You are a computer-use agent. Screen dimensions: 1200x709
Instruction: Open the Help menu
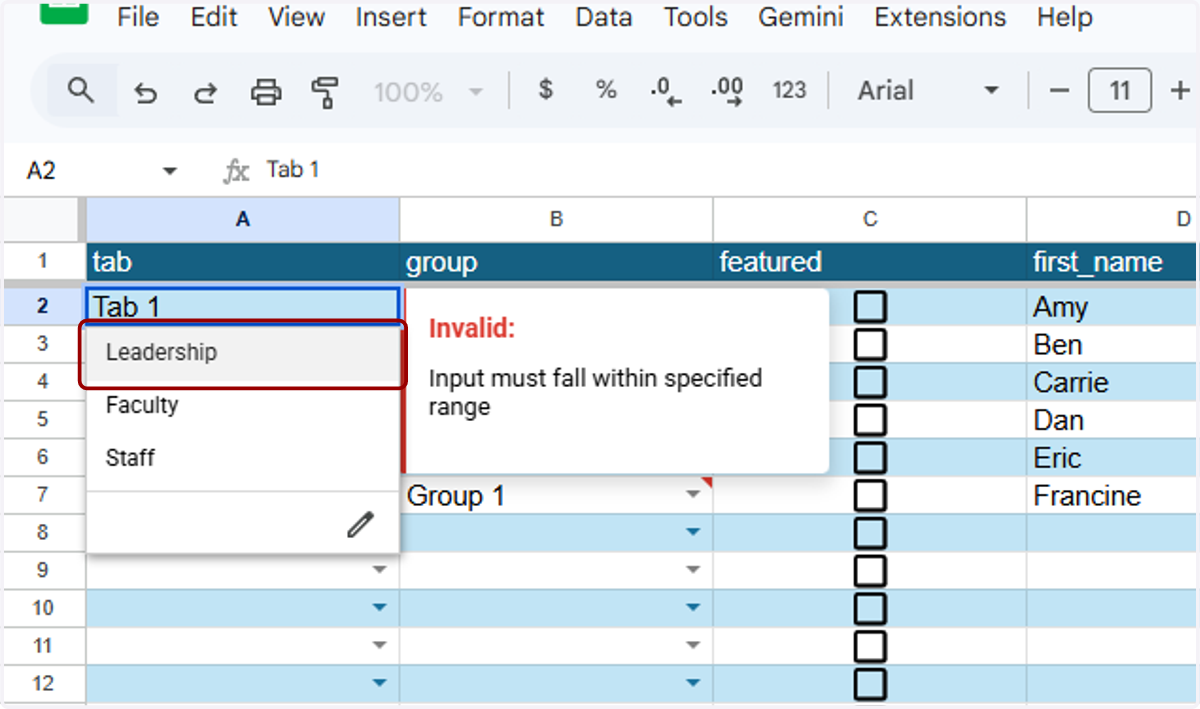1064,17
